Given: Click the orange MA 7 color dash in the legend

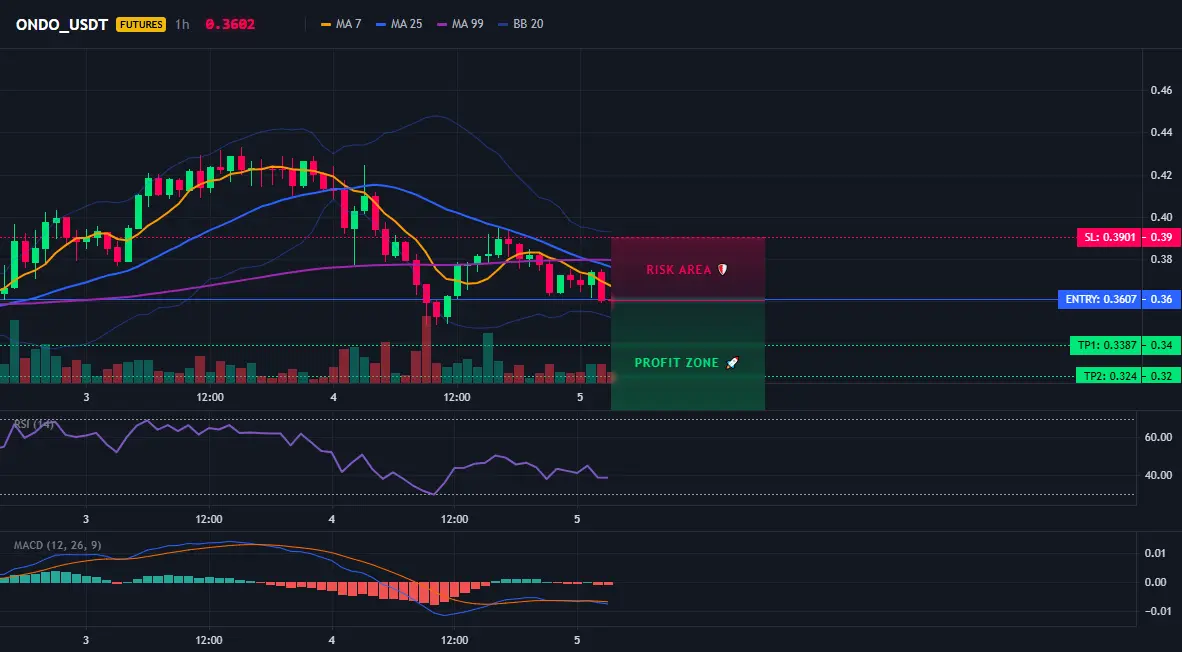Looking at the screenshot, I should coord(326,24).
